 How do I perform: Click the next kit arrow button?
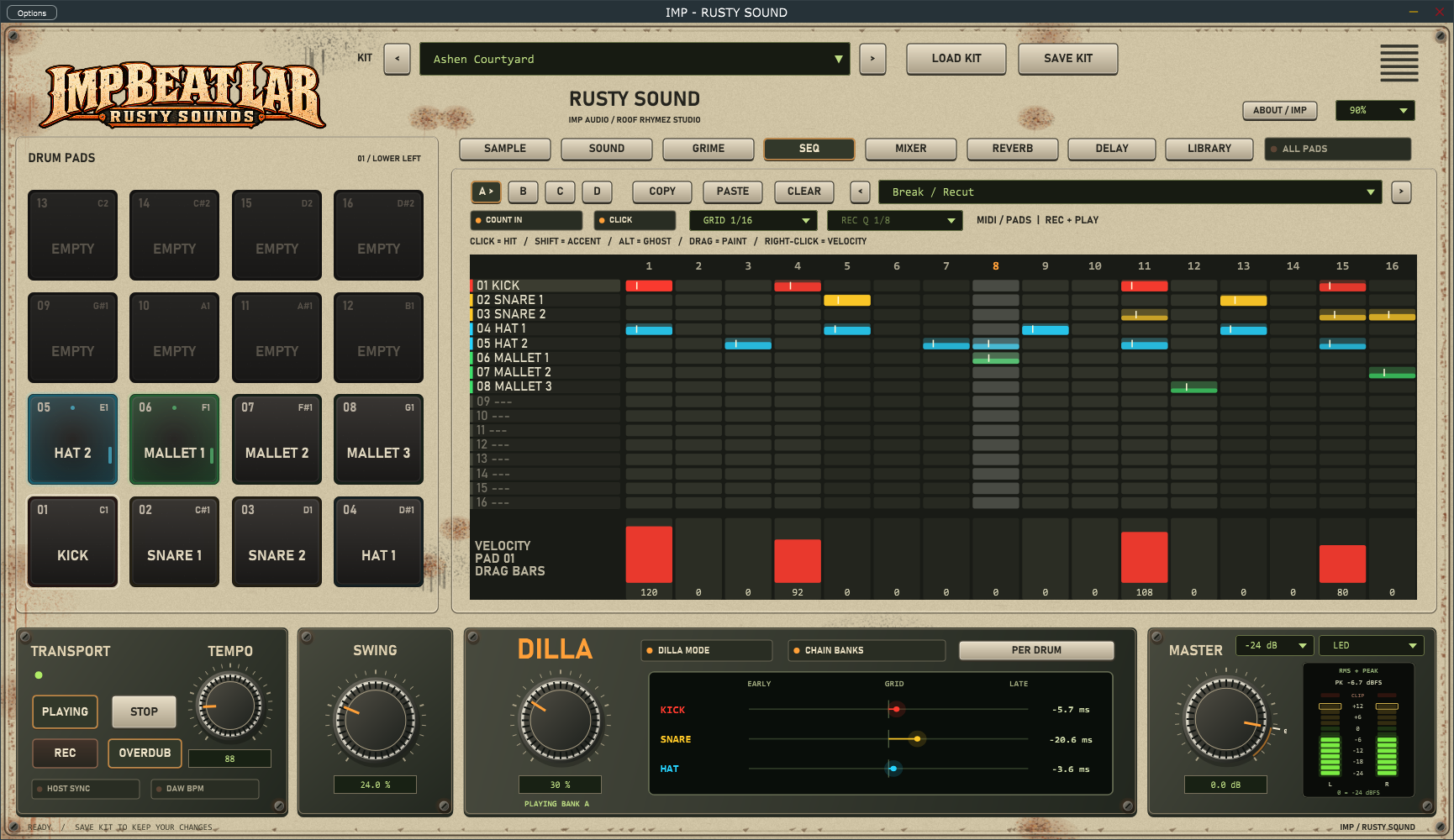click(872, 59)
